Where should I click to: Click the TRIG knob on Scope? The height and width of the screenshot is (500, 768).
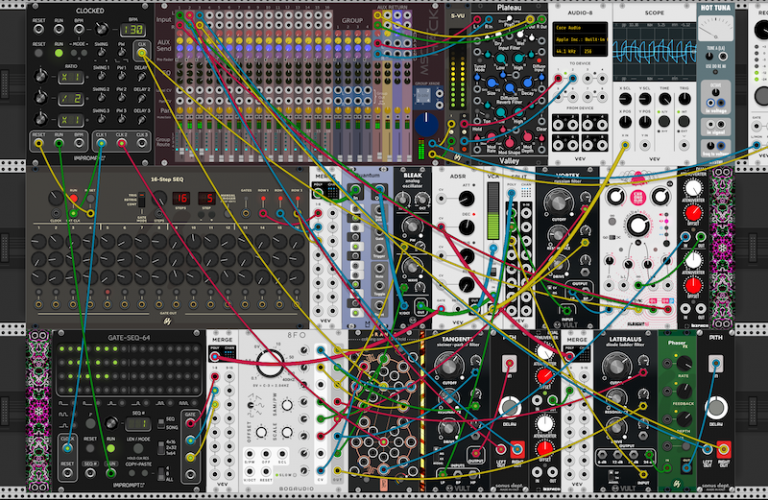[x=684, y=99]
